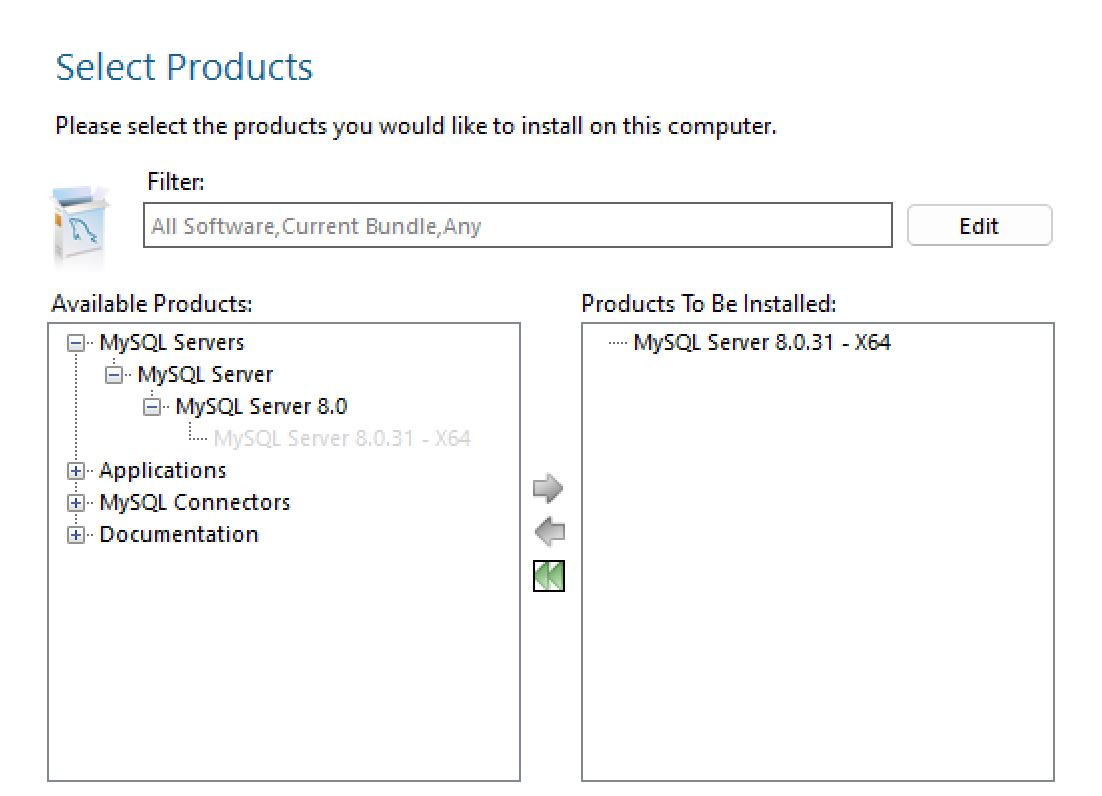Collapse the MySQL Servers tree node
1102x796 pixels.
click(76, 343)
